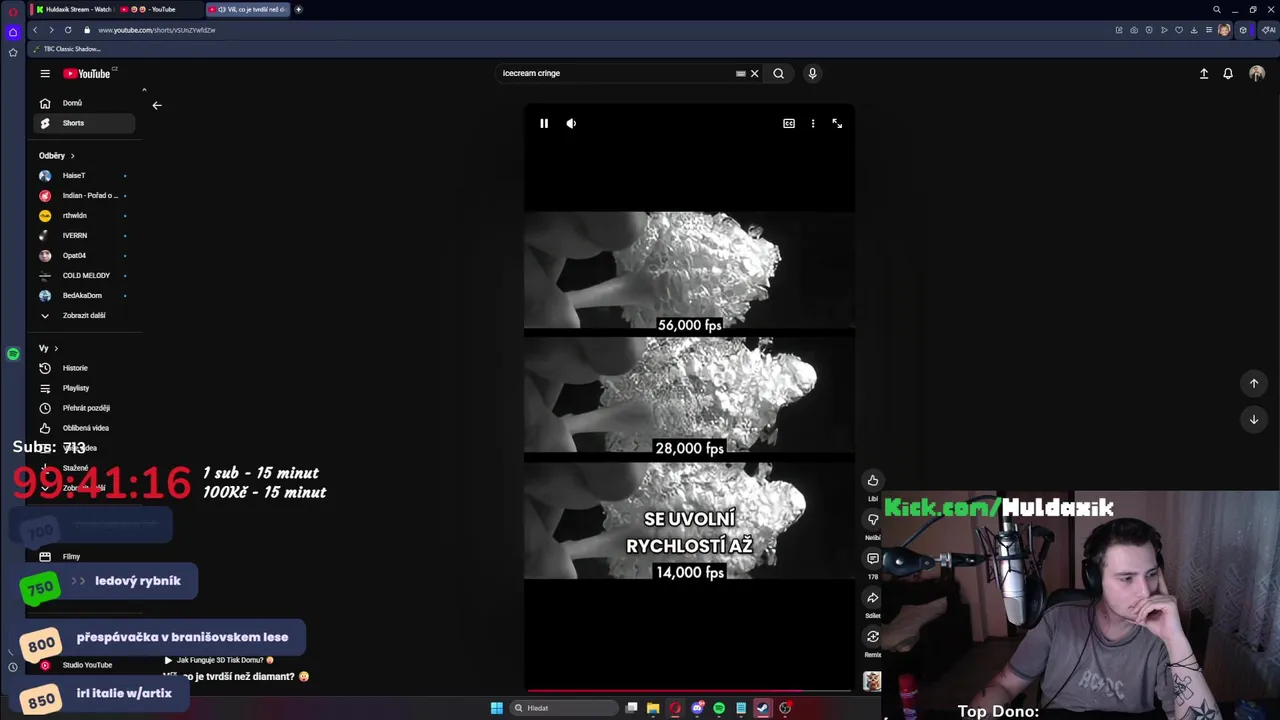The image size is (1280, 720).
Task: Seek on the red Shorts progress bar
Action: coord(690,690)
